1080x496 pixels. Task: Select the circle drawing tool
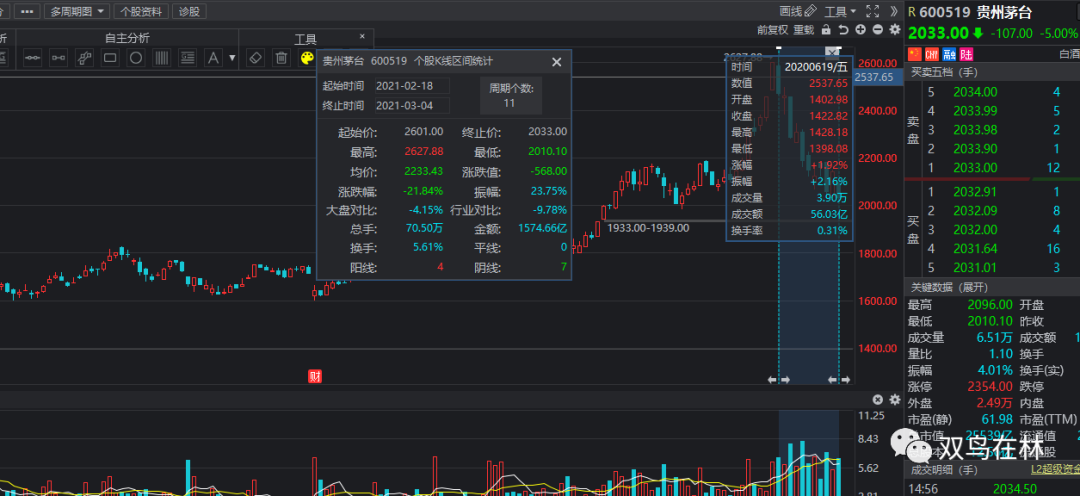136,59
